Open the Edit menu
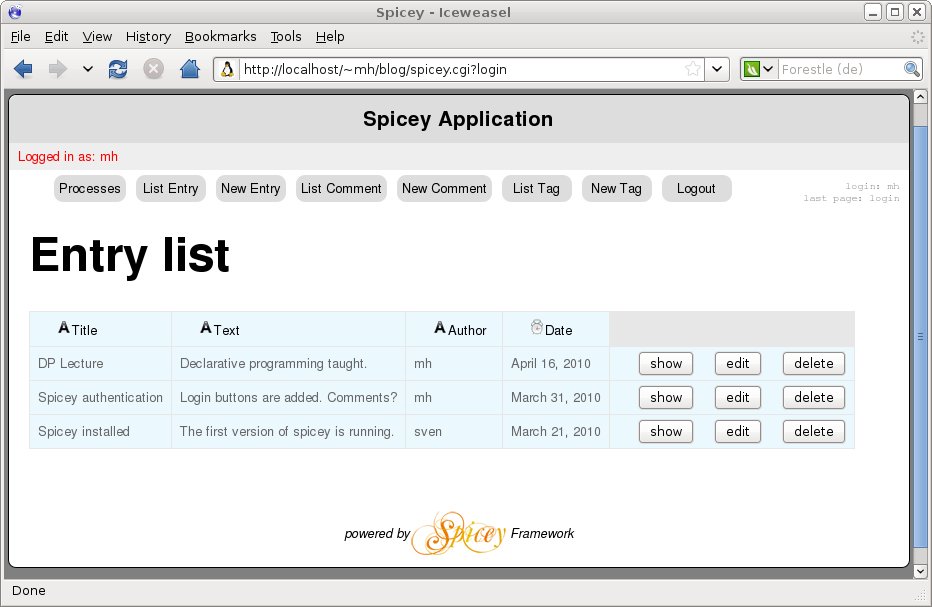This screenshot has height=607, width=932. [x=56, y=37]
